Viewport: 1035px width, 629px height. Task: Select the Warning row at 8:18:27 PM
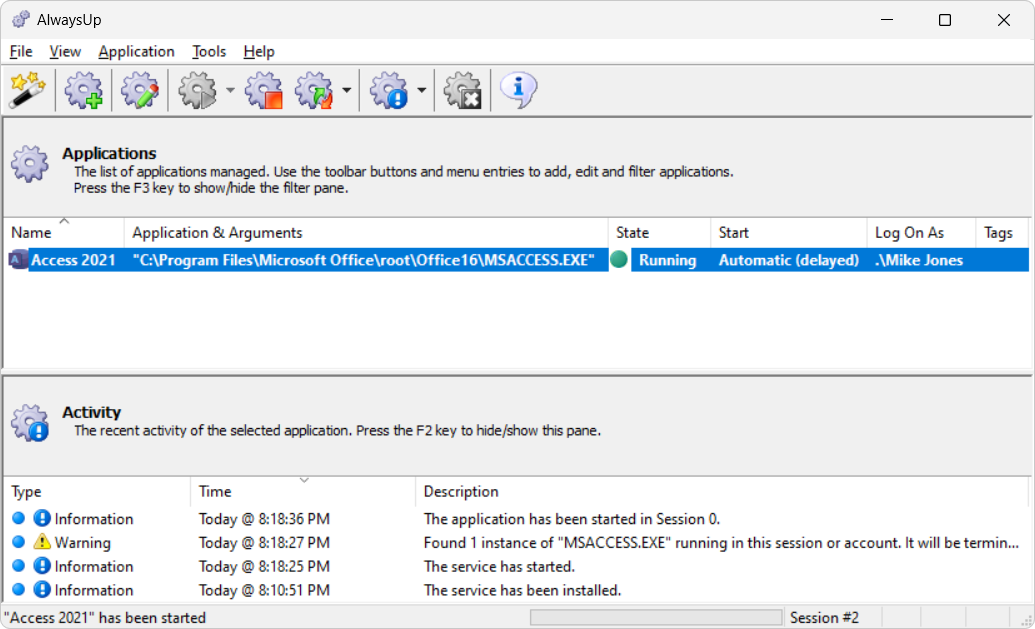tap(518, 543)
